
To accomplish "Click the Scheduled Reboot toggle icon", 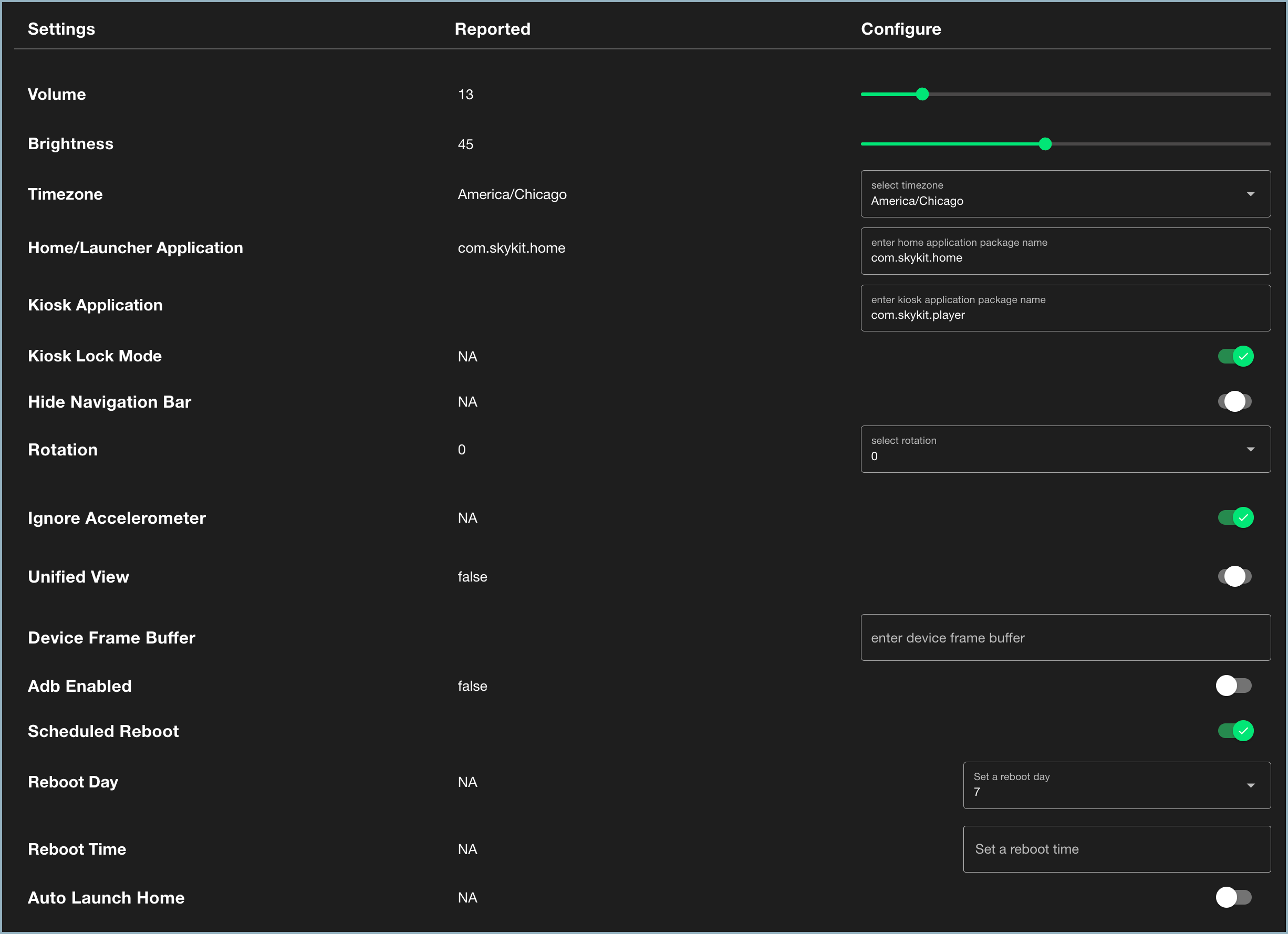I will click(1237, 730).
